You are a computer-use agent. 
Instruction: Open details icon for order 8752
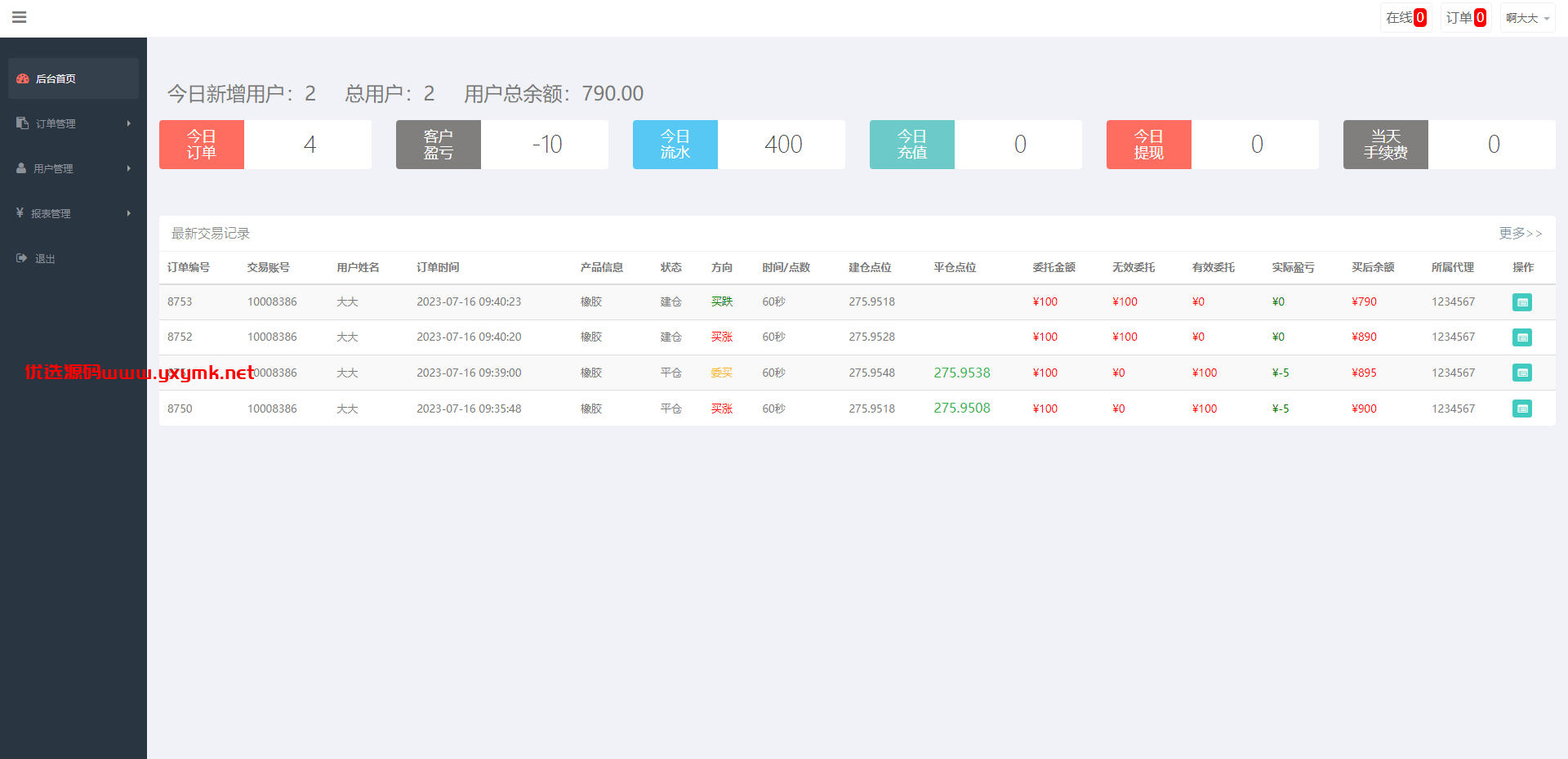tap(1522, 337)
